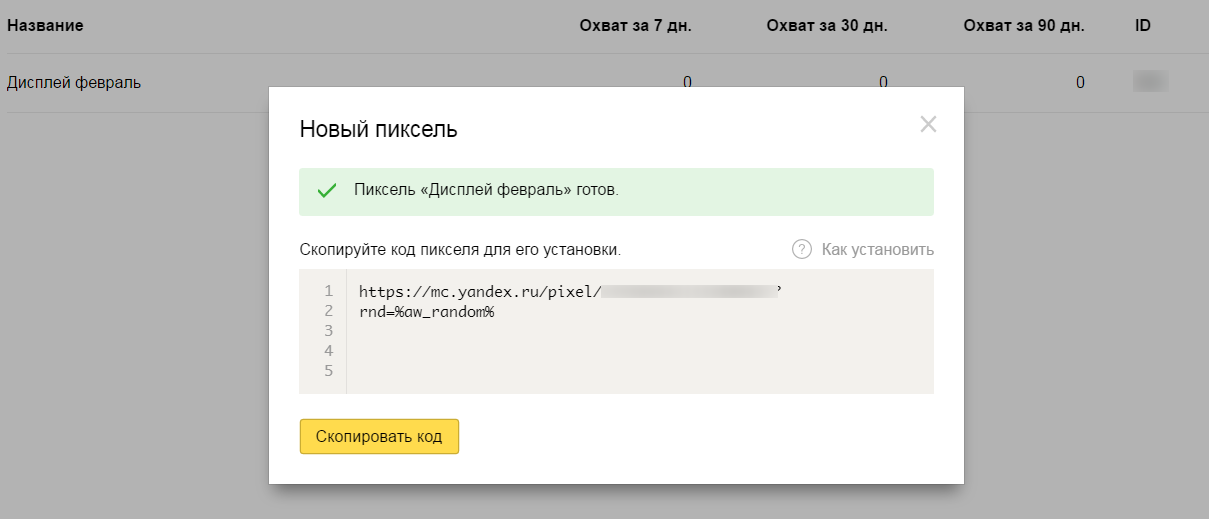Click the Охват за 30 дн. header
Viewport: 1209px width, 519px height.
pos(827,25)
